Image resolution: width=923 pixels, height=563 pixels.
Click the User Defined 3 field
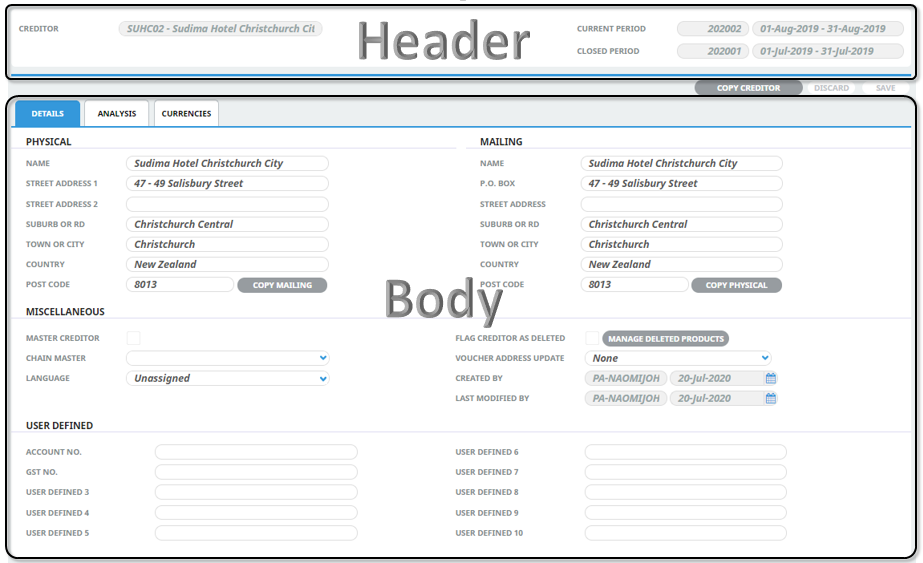(x=256, y=492)
